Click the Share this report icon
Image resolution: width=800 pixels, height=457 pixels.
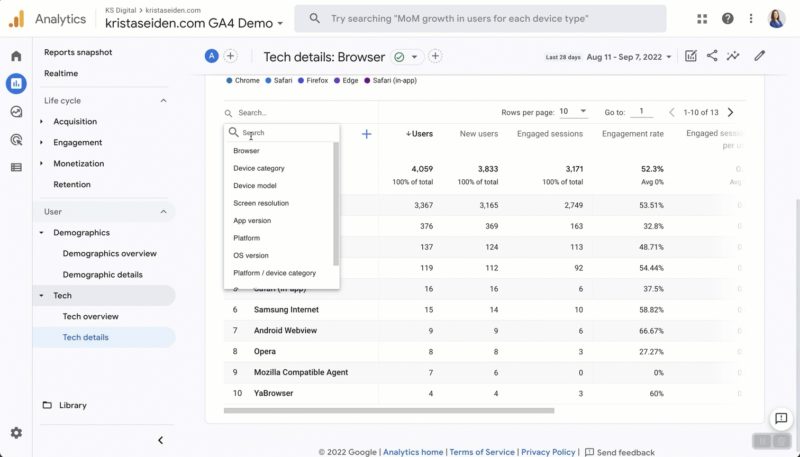coord(712,56)
